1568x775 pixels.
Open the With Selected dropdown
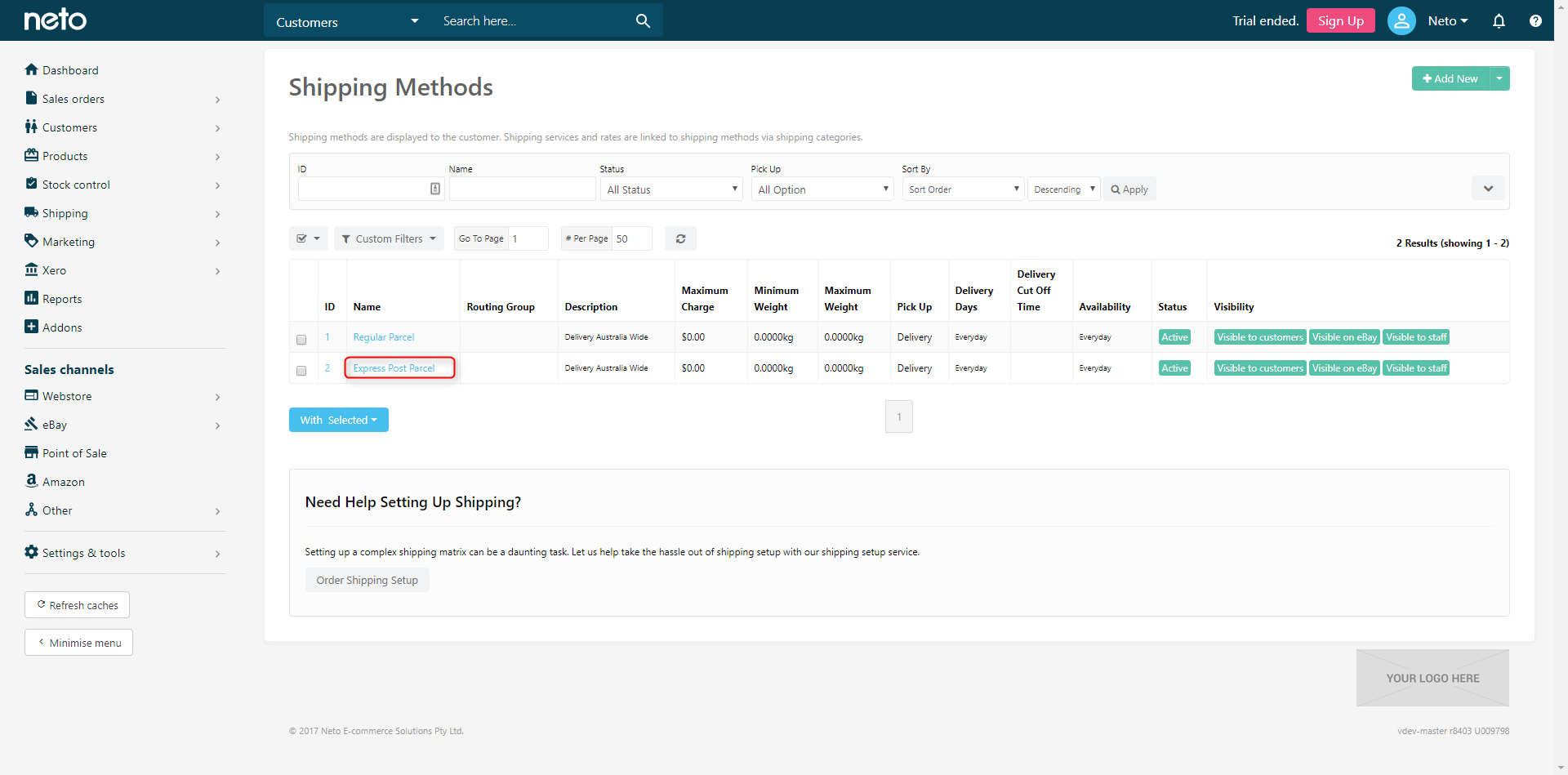(x=339, y=420)
